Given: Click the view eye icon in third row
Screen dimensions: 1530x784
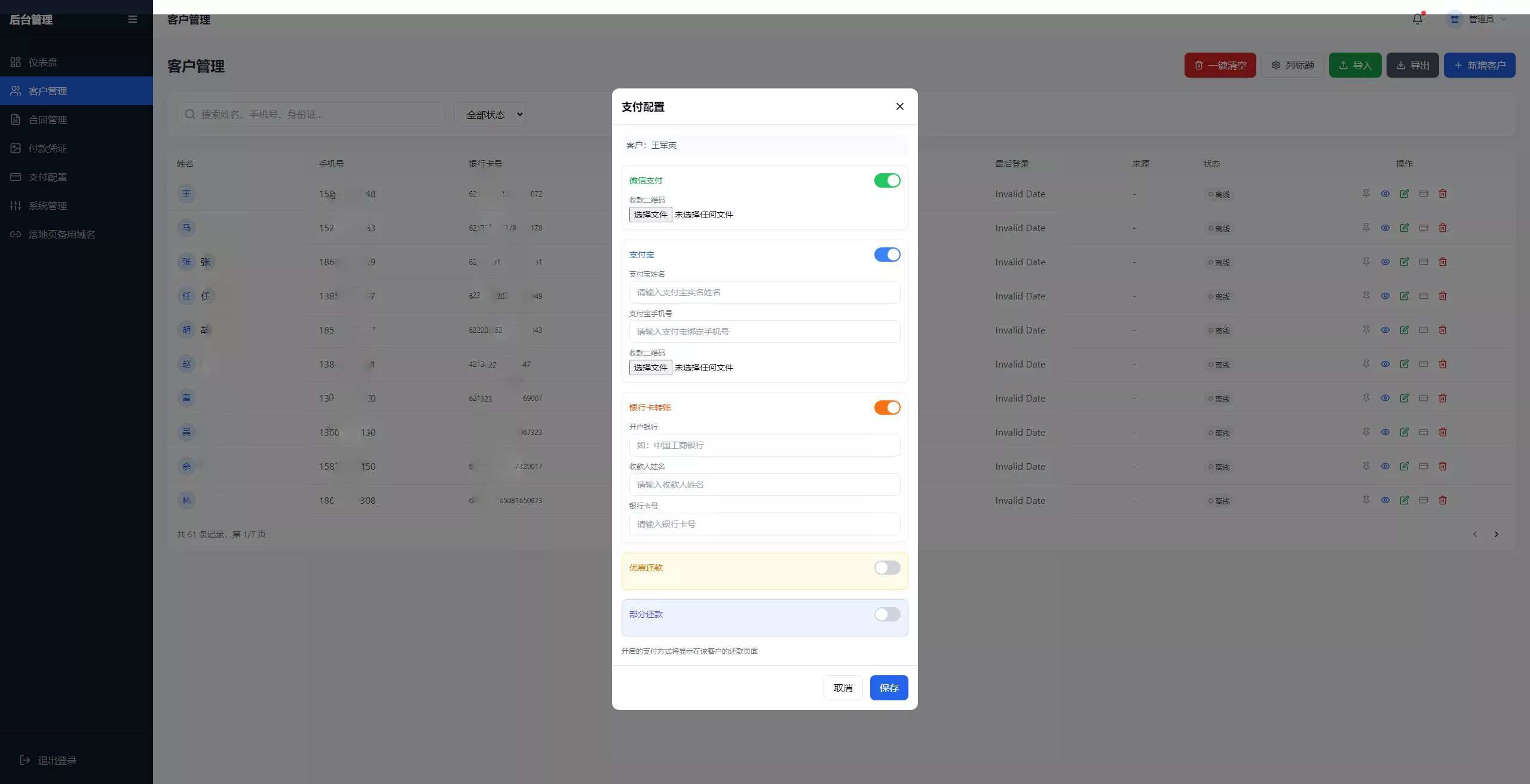Looking at the screenshot, I should click(1385, 262).
